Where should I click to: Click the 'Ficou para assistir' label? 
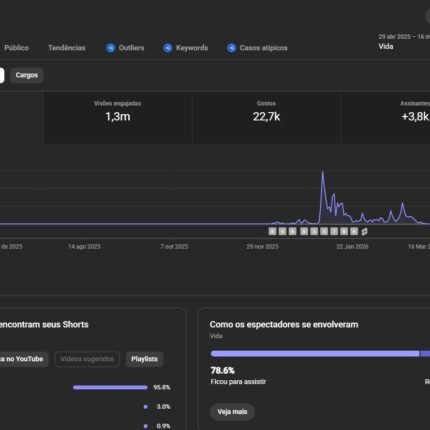pyautogui.click(x=238, y=382)
